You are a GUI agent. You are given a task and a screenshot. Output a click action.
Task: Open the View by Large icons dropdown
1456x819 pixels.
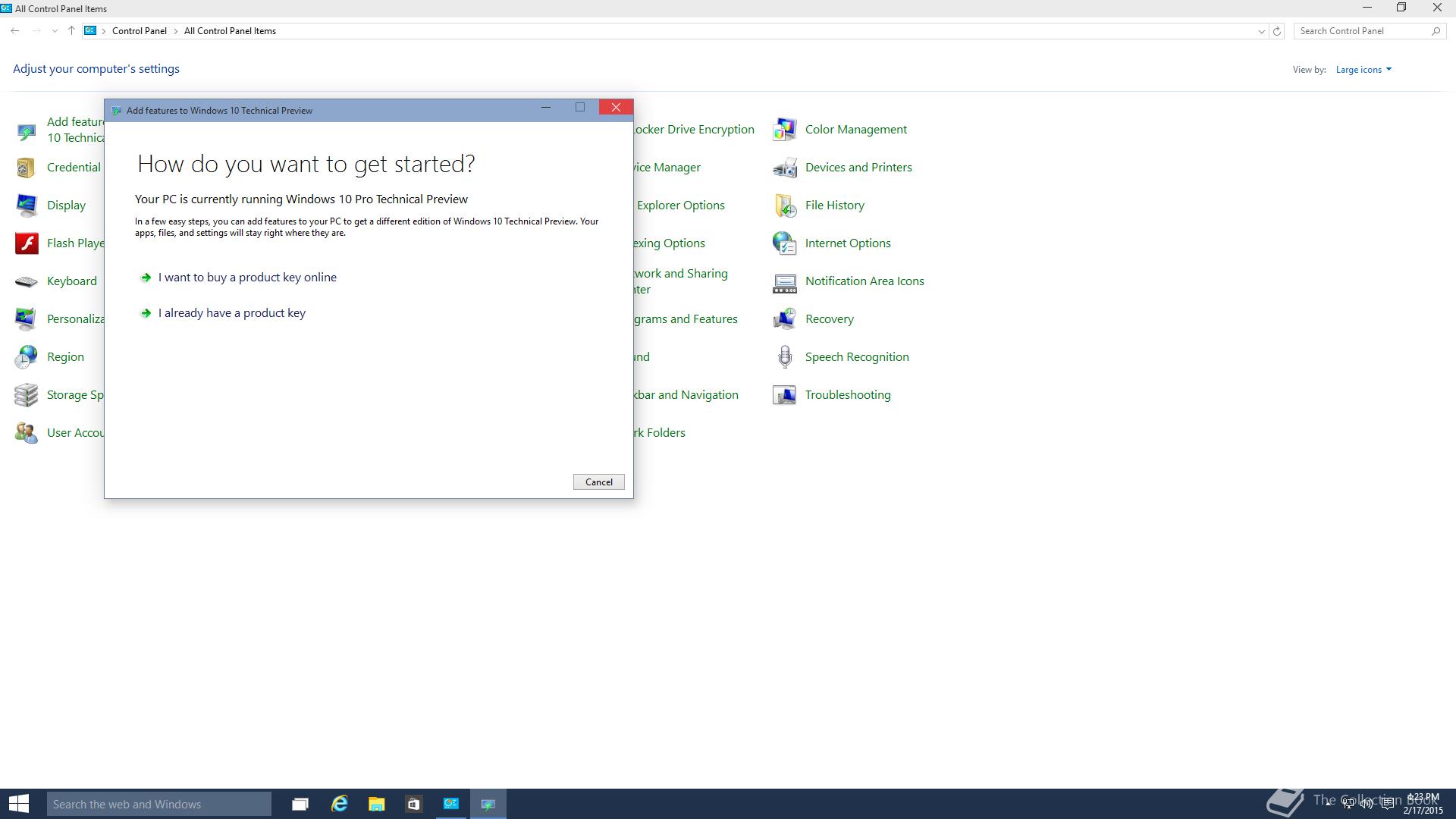[x=1363, y=70]
